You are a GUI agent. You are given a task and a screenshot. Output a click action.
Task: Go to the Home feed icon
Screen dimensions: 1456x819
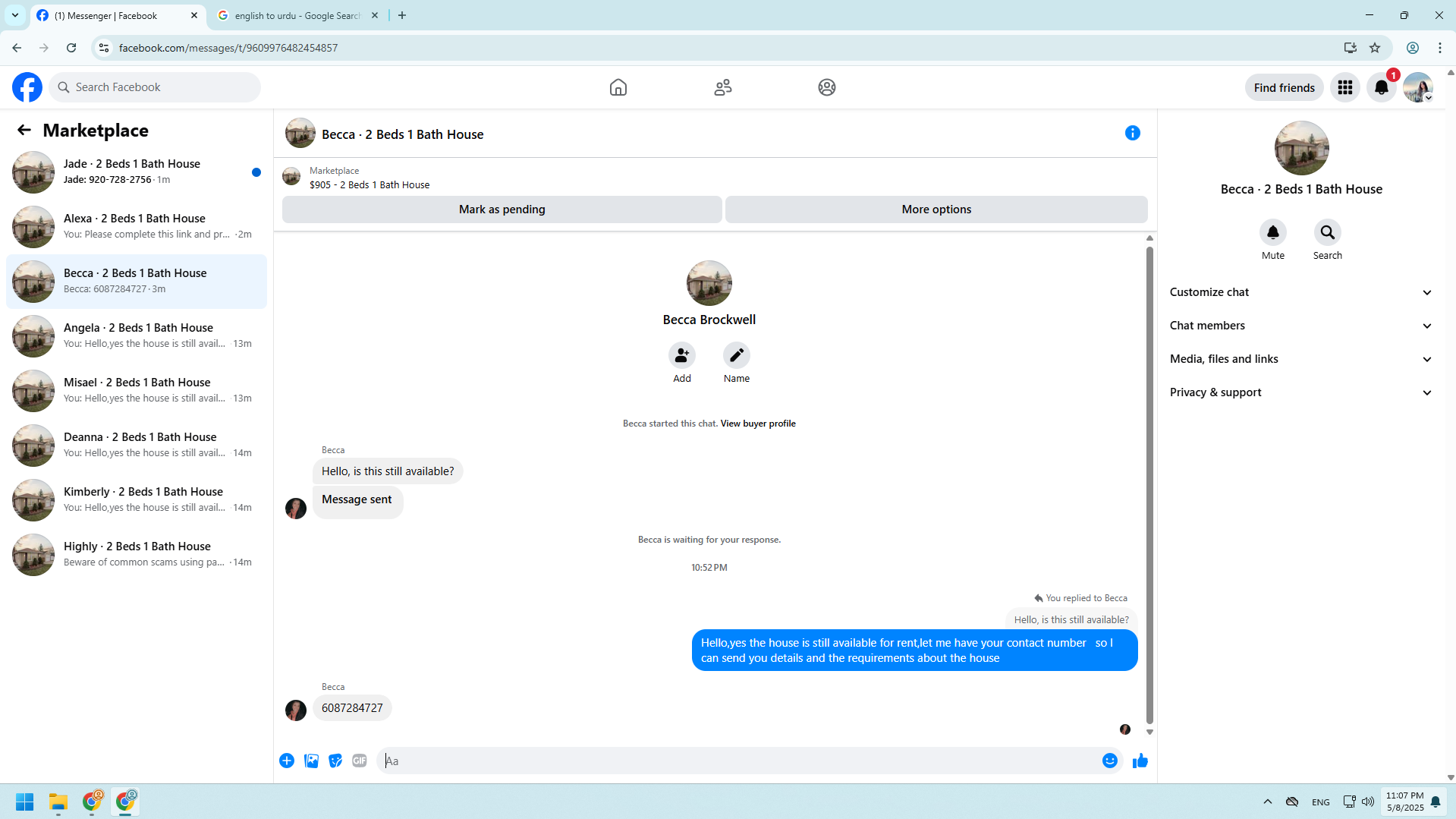click(x=618, y=87)
